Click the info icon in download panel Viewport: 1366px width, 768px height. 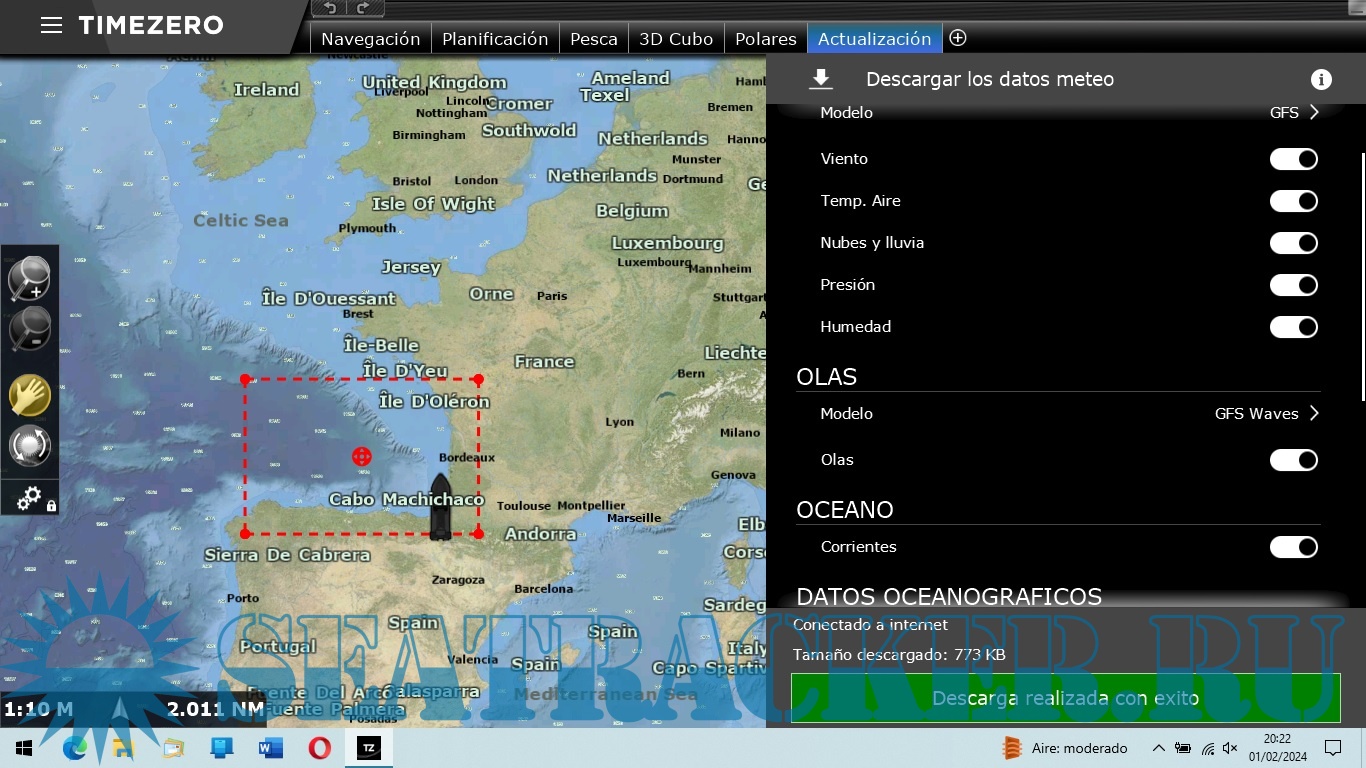1321,80
